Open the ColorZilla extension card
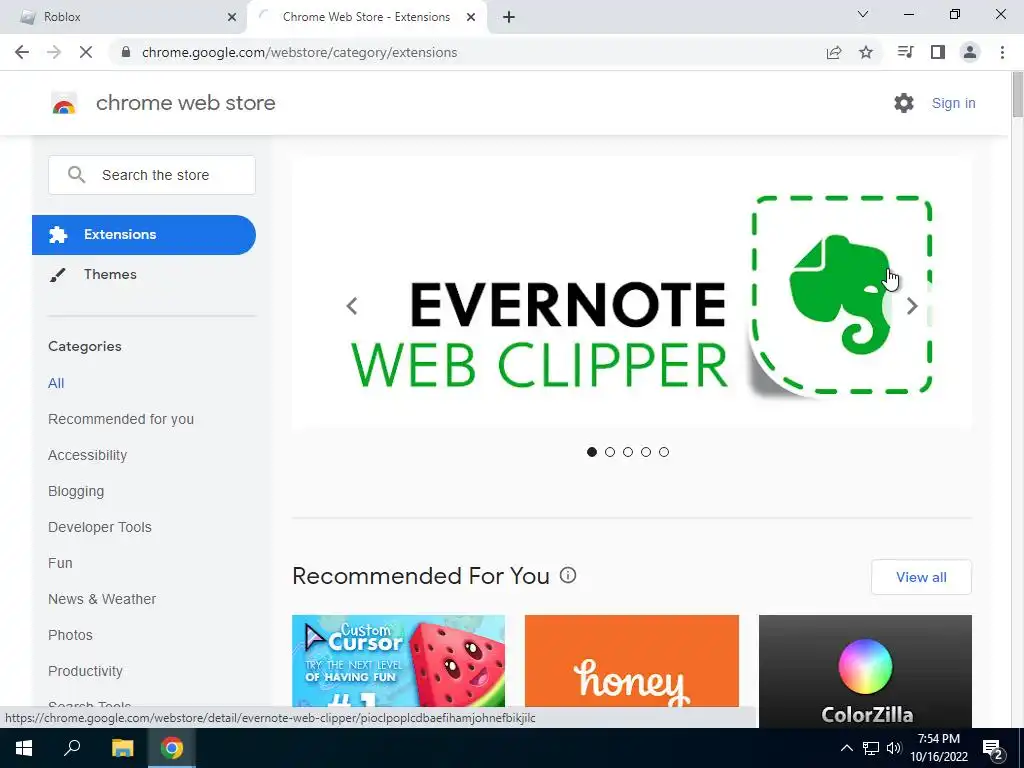1024x768 pixels. [x=865, y=671]
